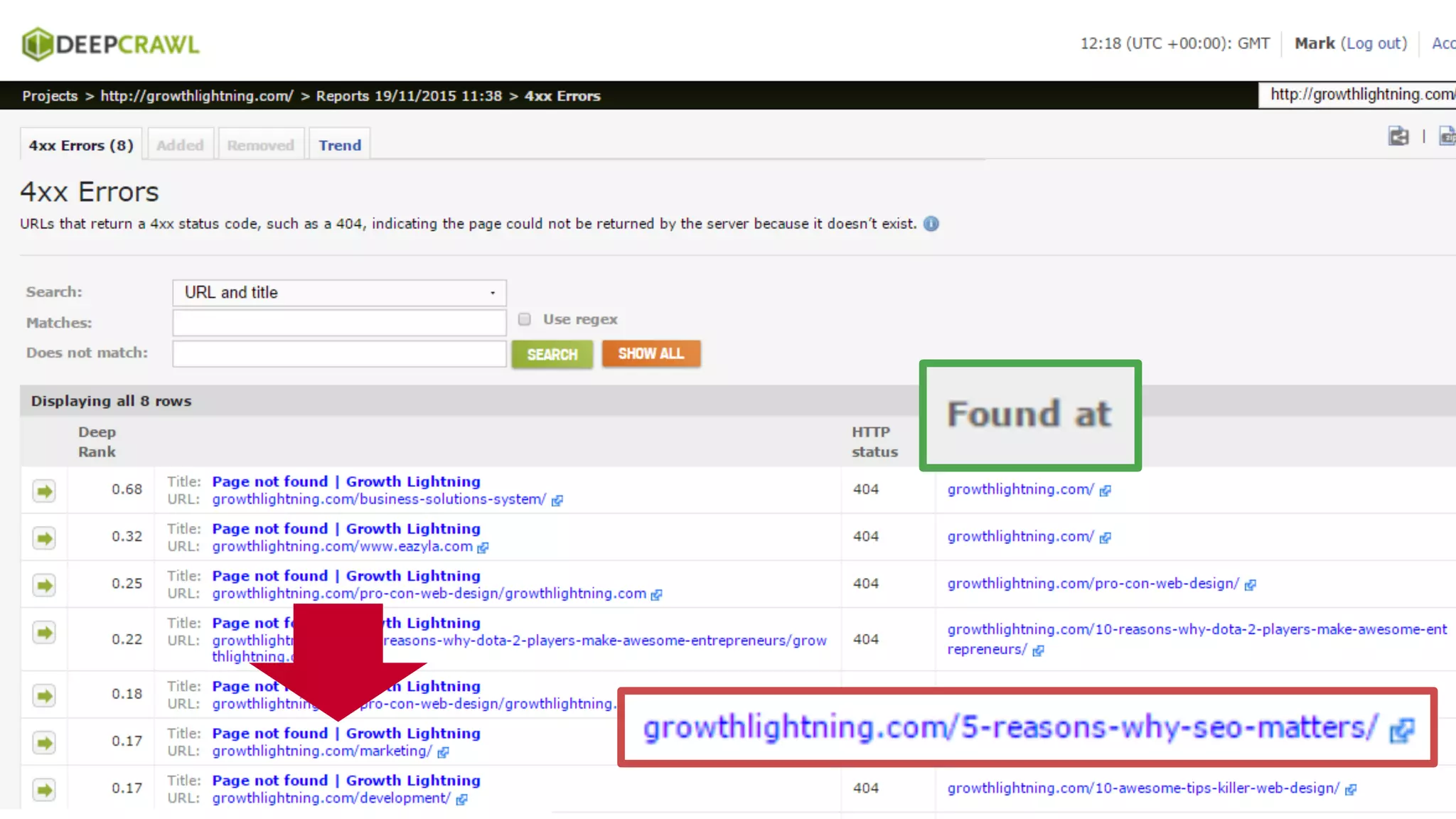Click into the Matches input field
The height and width of the screenshot is (819, 1456).
tap(339, 323)
